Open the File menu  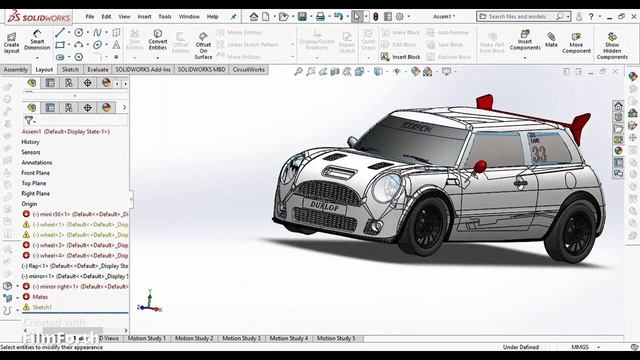tap(90, 17)
